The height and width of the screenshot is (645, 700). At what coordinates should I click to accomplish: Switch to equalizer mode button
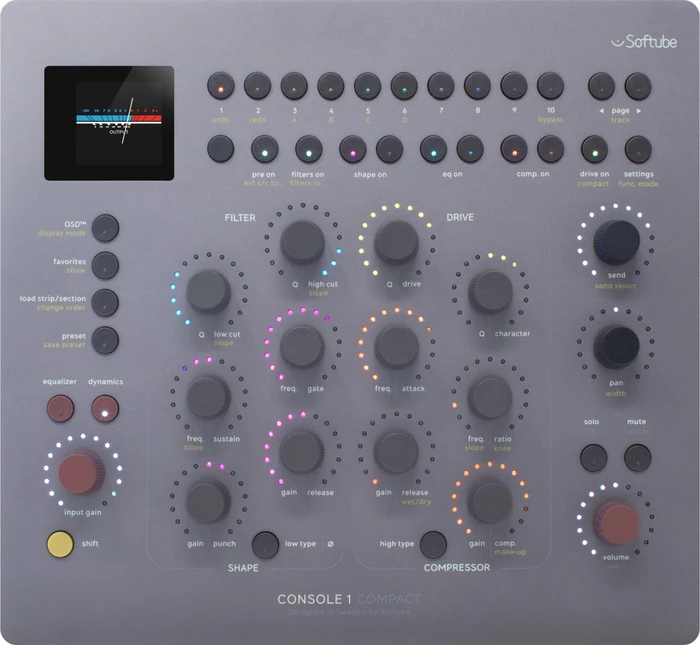point(61,408)
